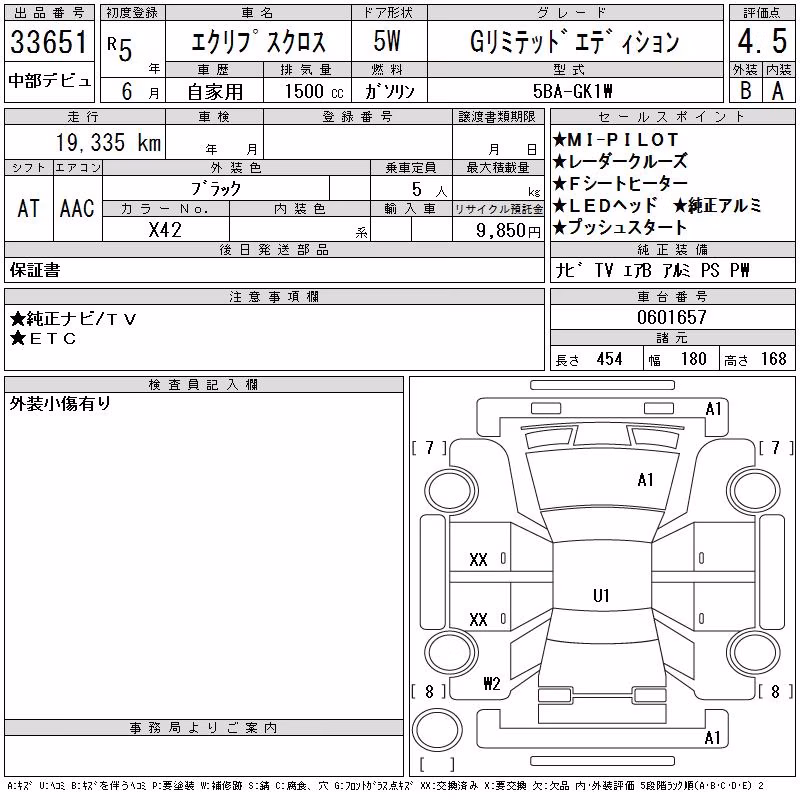
Task: Select exterior grade B under 外装
Action: pos(745,91)
